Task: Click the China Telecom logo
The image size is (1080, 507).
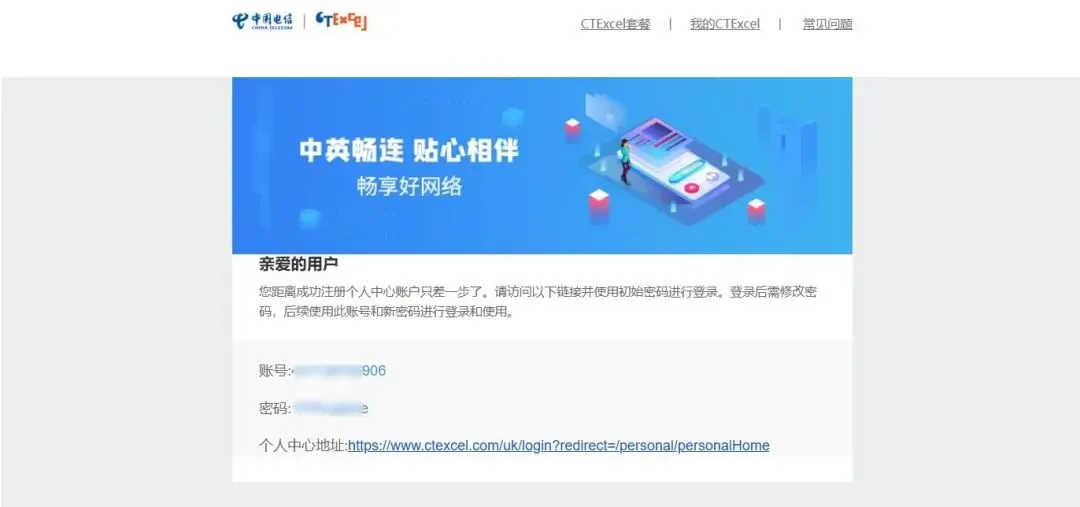Action: coord(262,21)
